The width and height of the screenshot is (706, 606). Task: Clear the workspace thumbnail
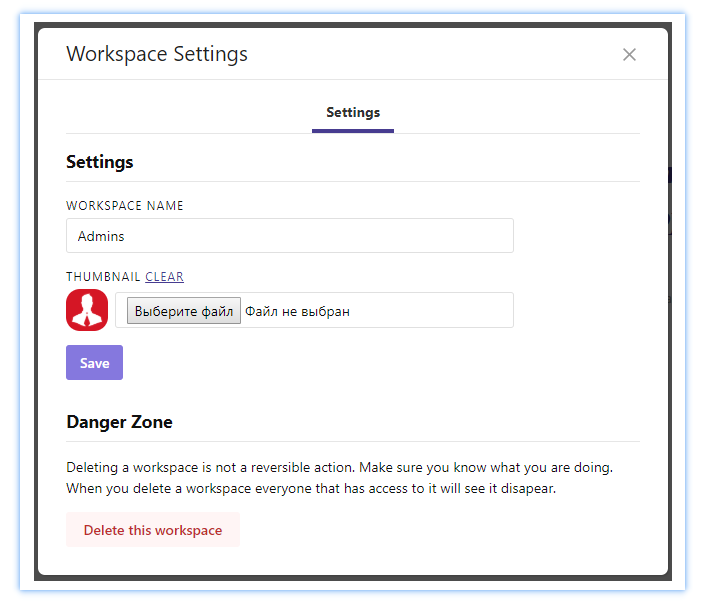pos(164,276)
